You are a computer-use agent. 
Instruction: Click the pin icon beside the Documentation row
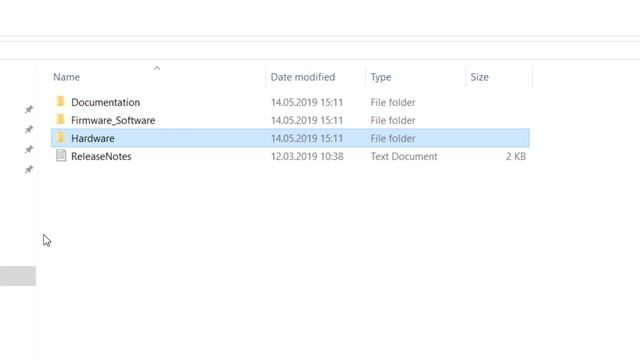point(29,109)
